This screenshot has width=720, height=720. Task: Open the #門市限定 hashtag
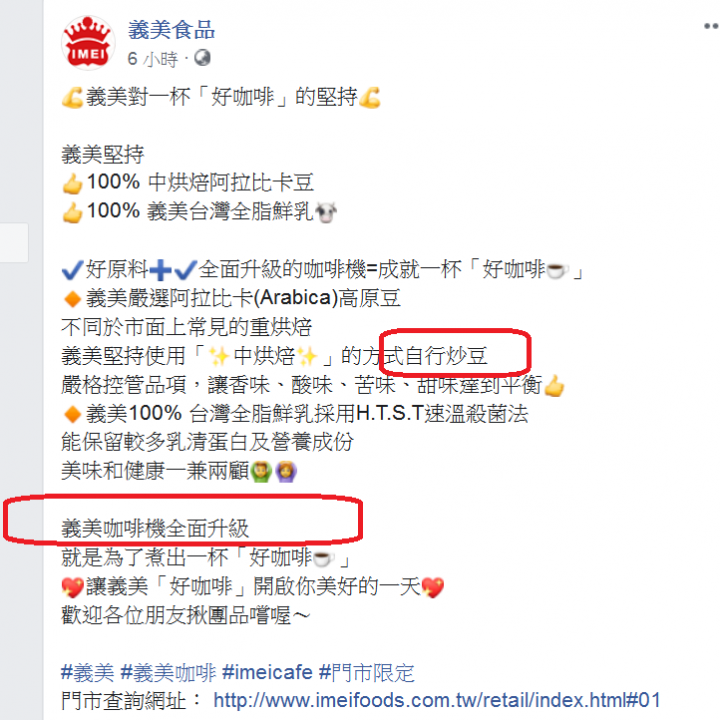tap(366, 673)
